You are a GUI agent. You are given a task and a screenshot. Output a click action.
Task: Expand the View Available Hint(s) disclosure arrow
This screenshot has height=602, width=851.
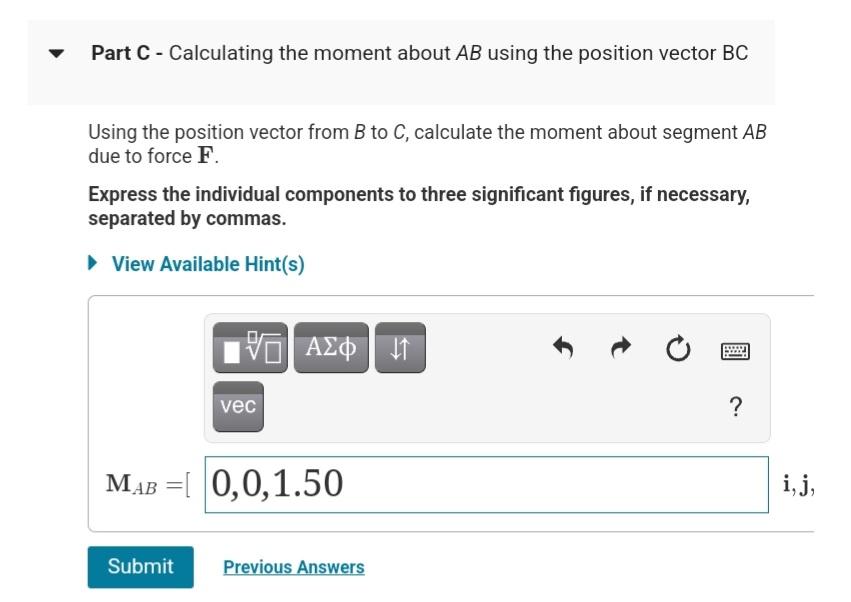93,263
